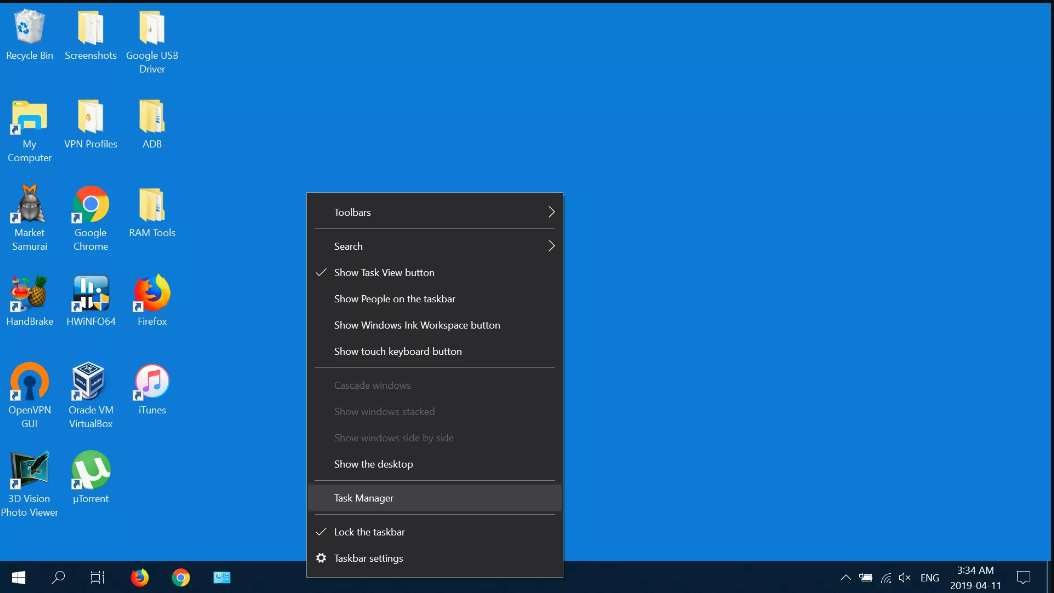Viewport: 1054px width, 593px height.
Task: Open Taskbar settings
Action: (435, 558)
